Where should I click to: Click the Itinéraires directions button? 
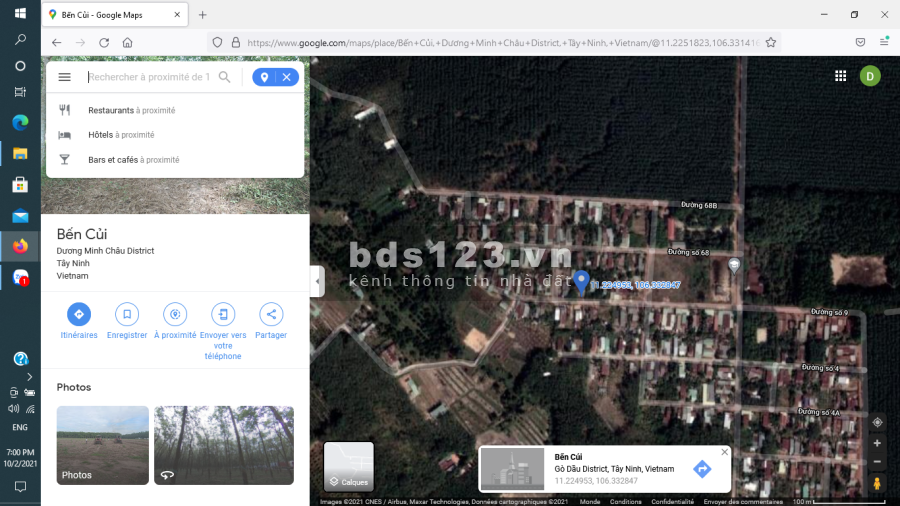[x=79, y=314]
